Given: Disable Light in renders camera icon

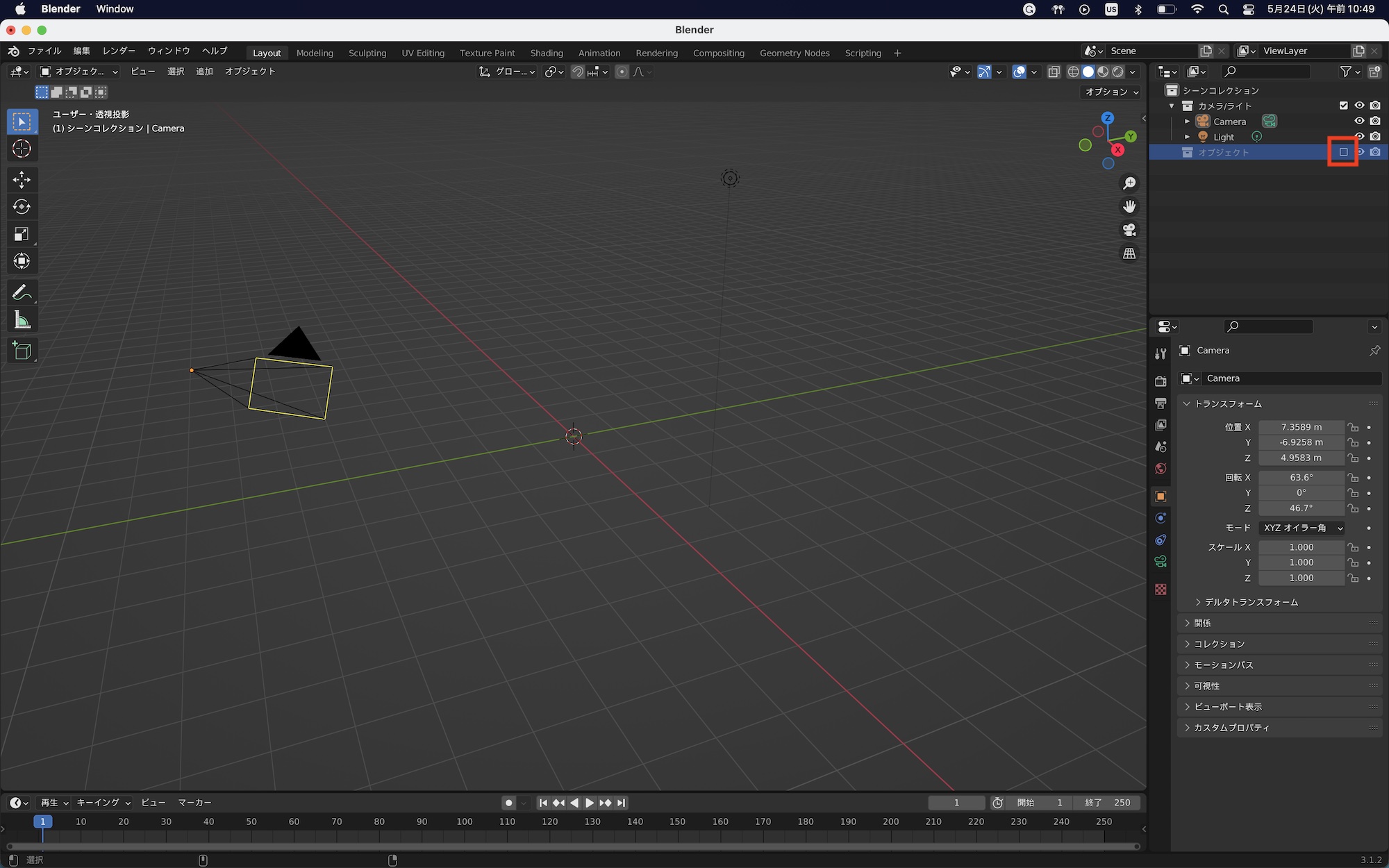Looking at the screenshot, I should click(x=1375, y=137).
